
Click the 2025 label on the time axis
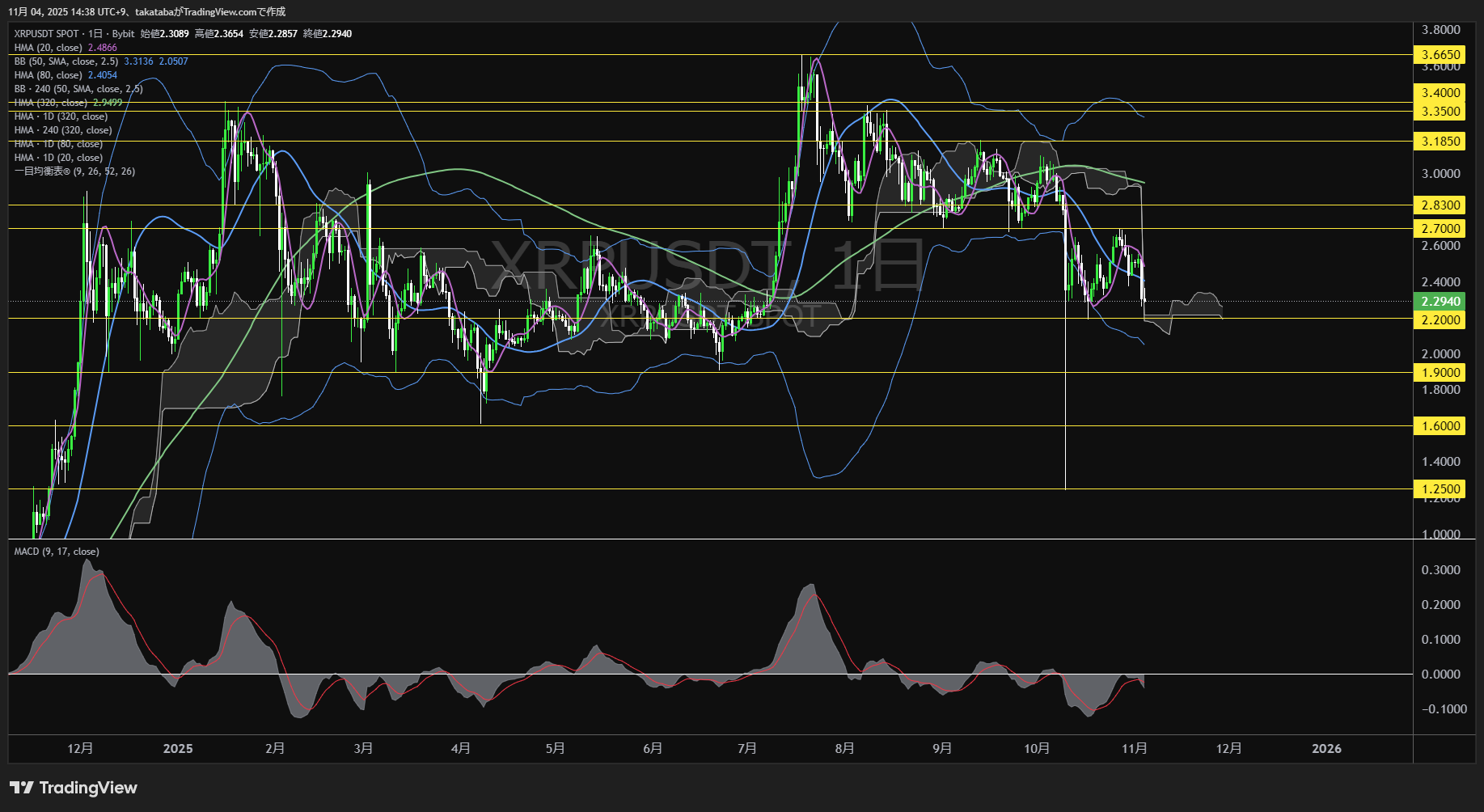(179, 748)
